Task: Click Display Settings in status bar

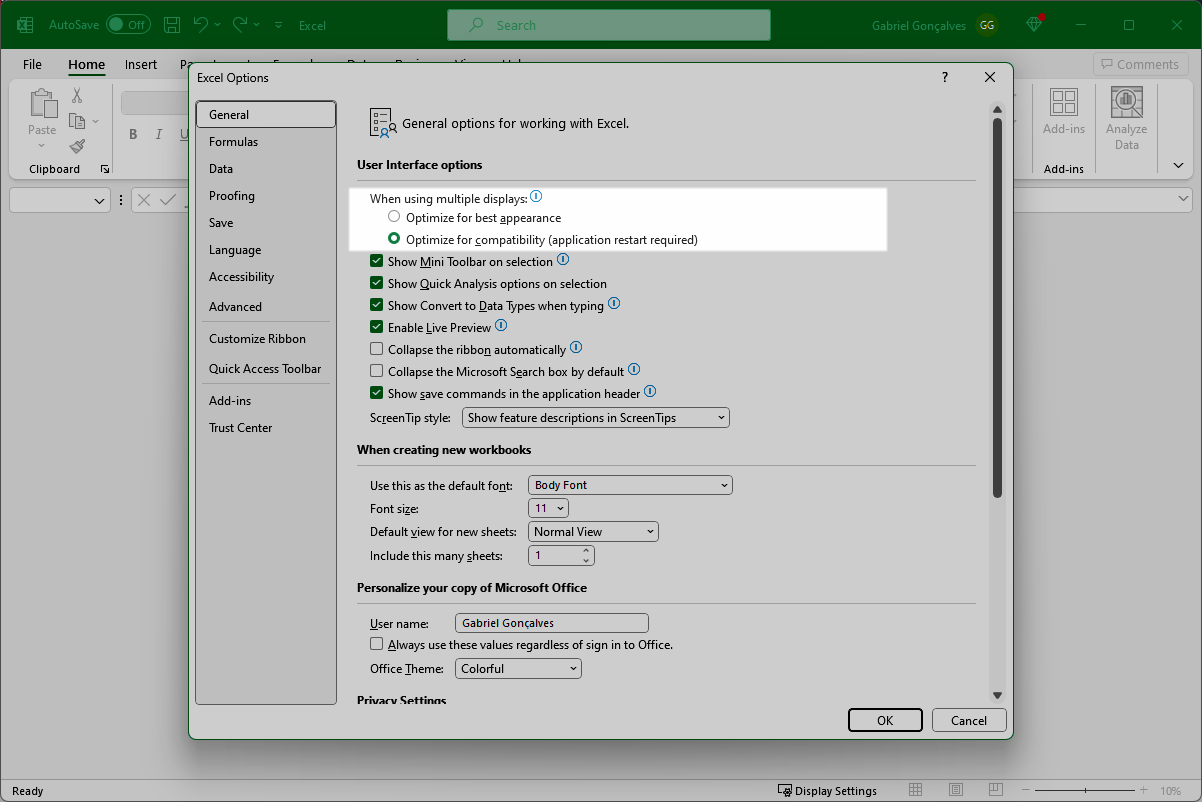Action: [x=827, y=791]
